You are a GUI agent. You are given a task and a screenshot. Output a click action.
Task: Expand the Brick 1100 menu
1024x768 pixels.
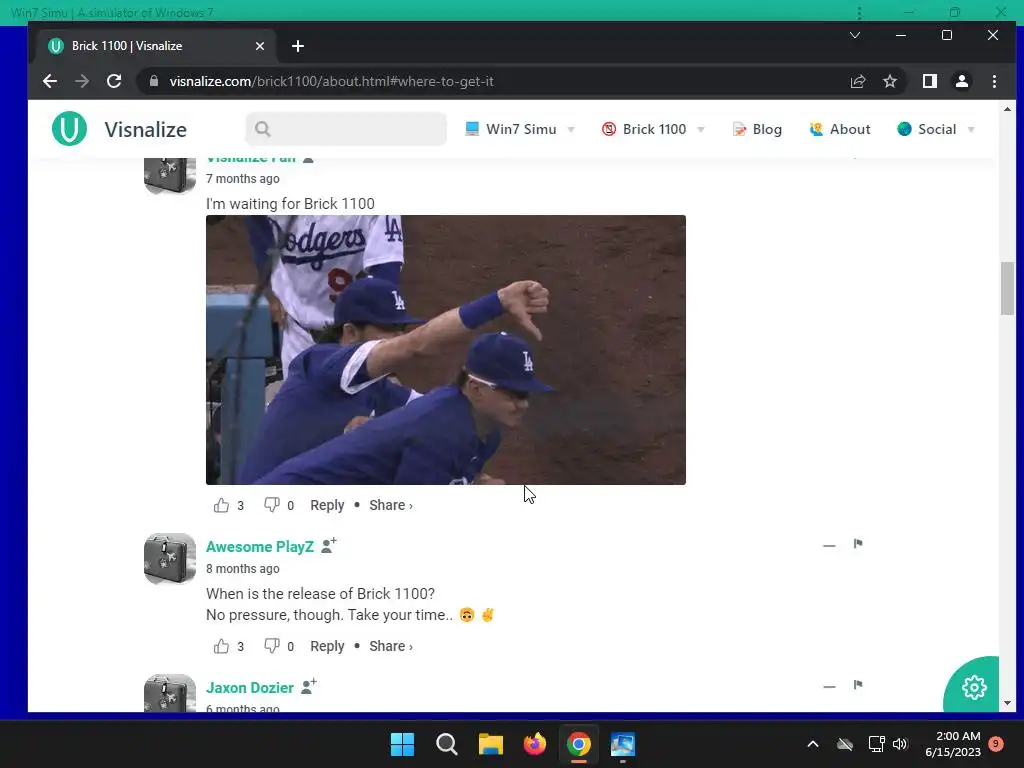(x=653, y=129)
